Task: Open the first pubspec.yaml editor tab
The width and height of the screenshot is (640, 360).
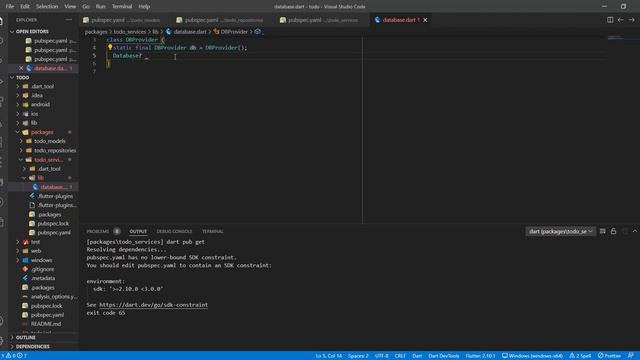Action: tap(122, 20)
